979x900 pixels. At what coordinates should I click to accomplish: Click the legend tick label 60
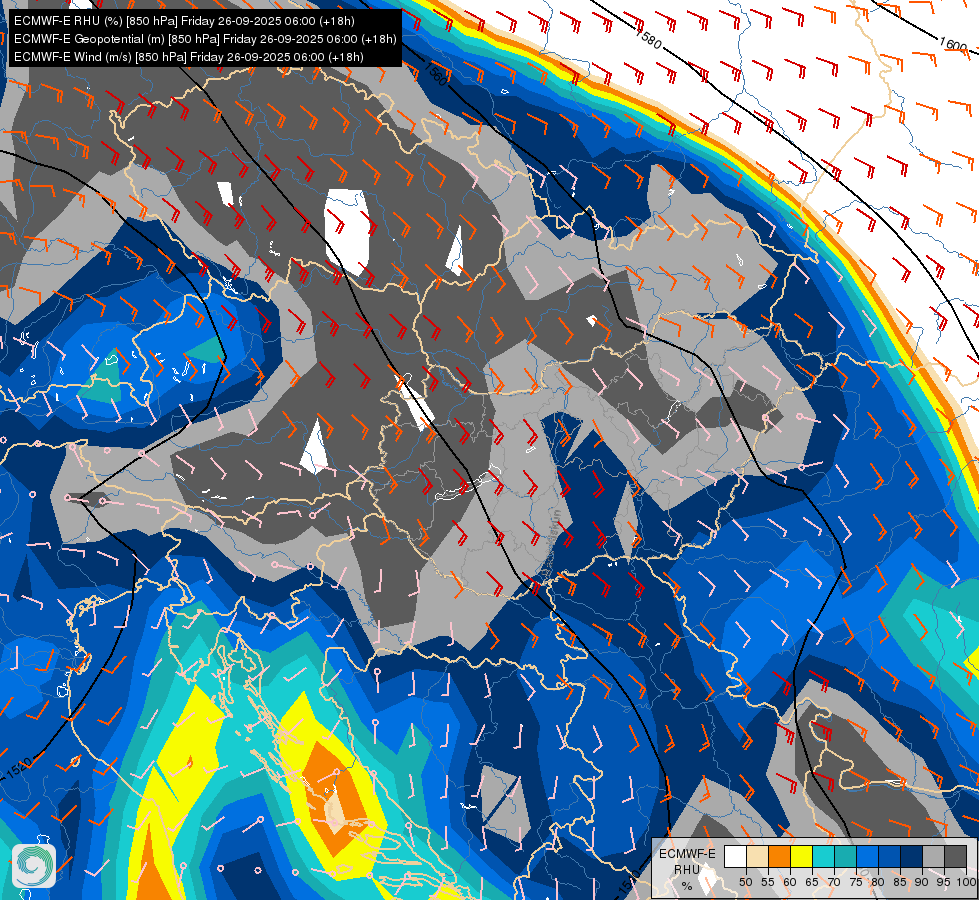coord(790,882)
